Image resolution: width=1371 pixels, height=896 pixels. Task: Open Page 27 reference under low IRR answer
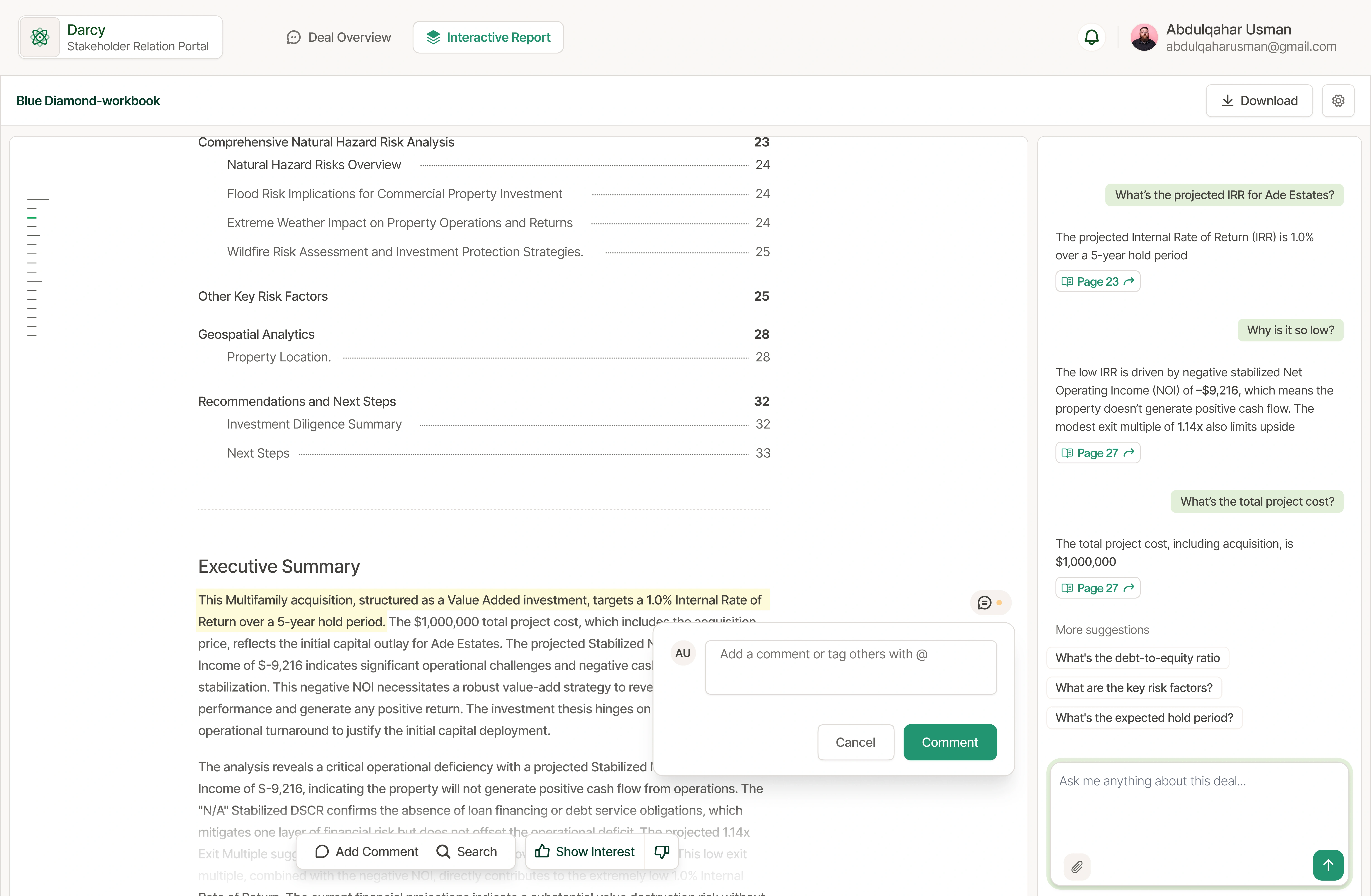1097,453
